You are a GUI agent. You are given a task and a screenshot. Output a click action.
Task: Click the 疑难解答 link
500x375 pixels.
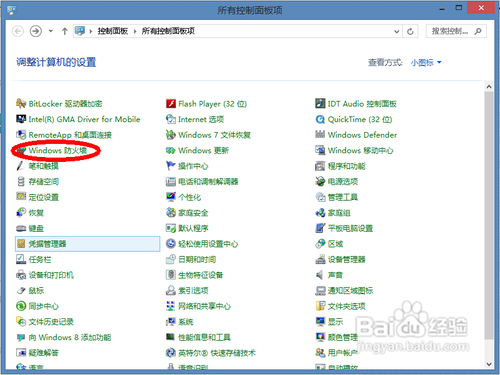43,353
